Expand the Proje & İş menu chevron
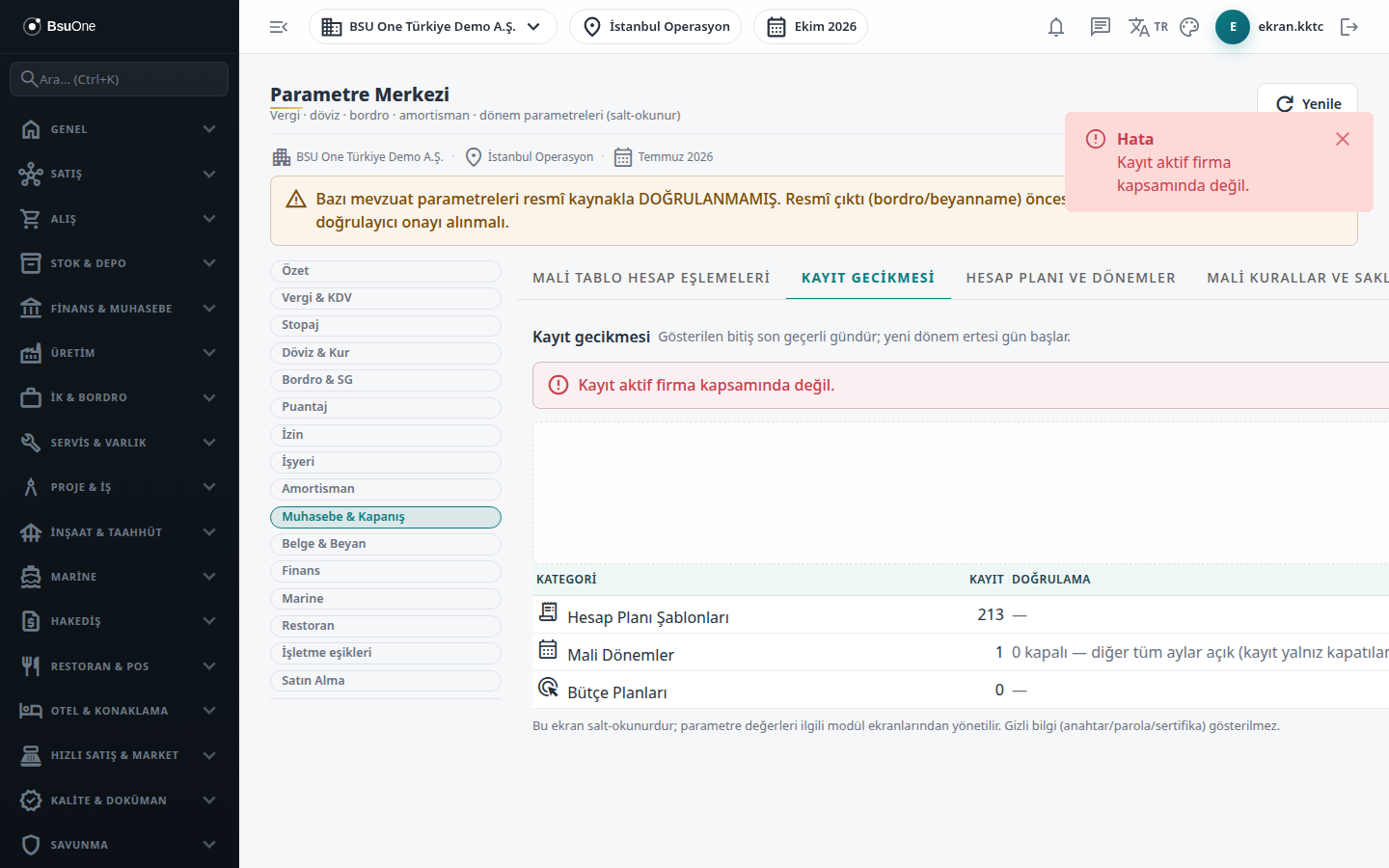The image size is (1389, 868). pyautogui.click(x=209, y=487)
